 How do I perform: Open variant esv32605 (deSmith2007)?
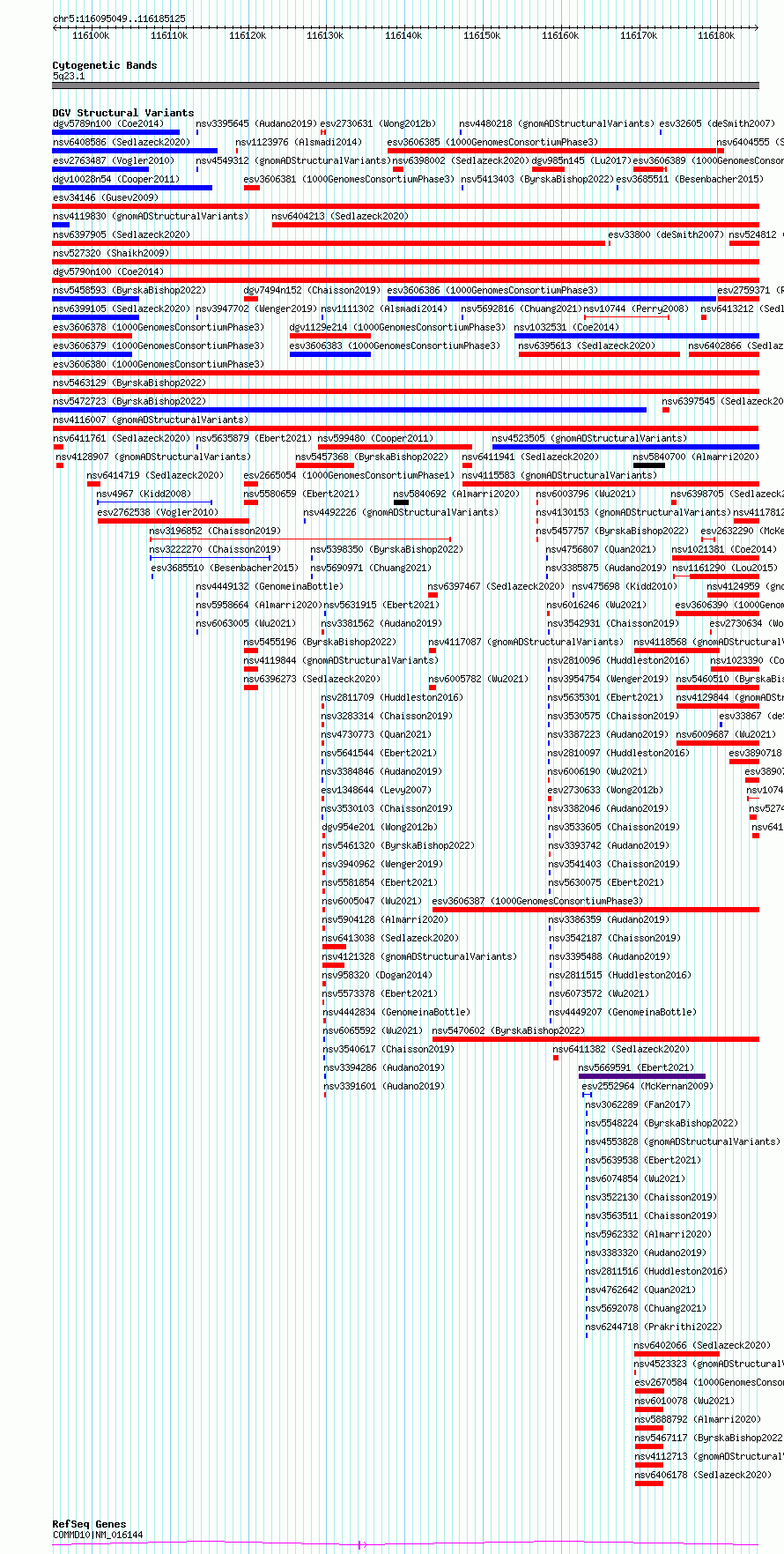717,123
